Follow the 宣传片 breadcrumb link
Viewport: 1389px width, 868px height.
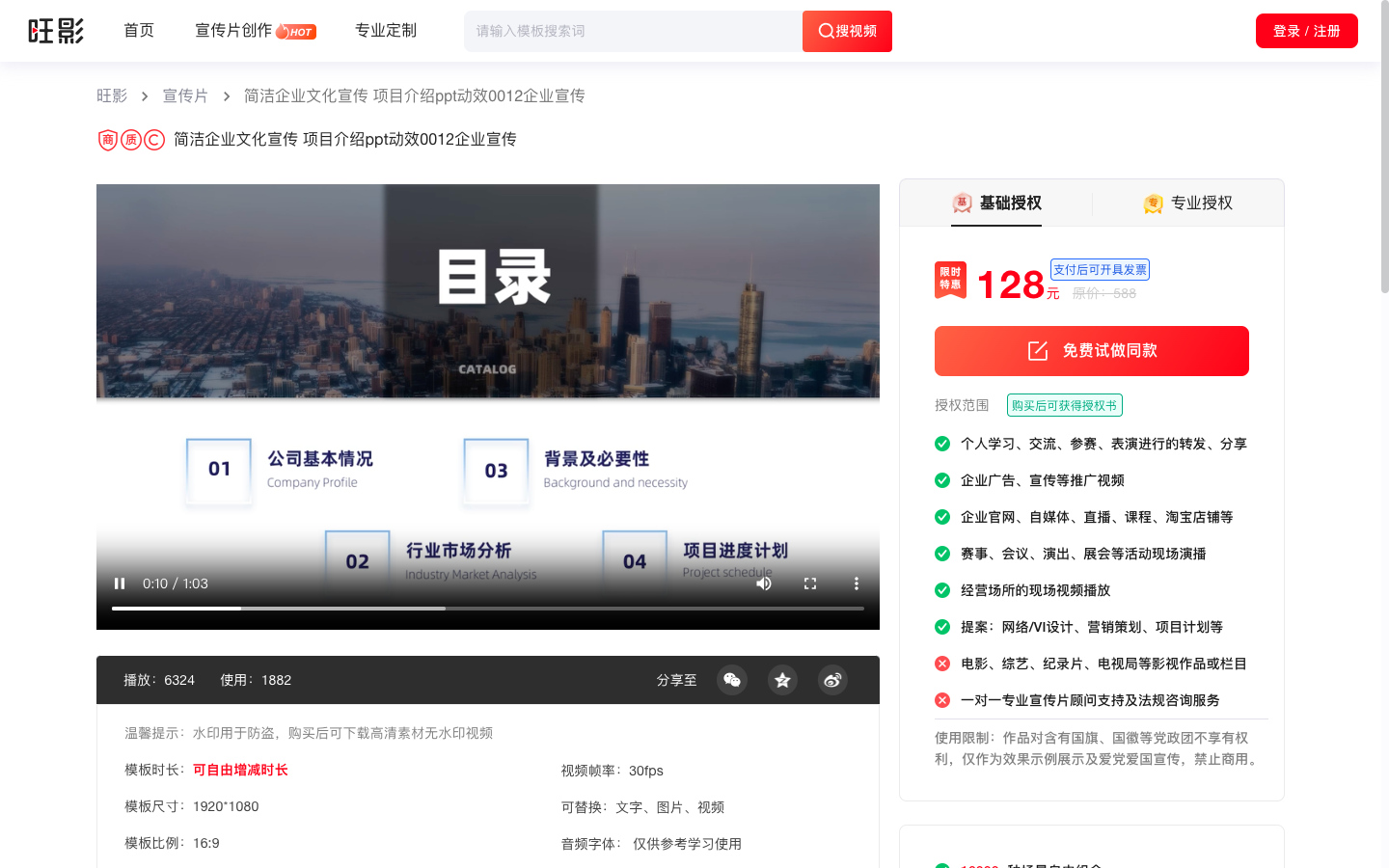[185, 95]
